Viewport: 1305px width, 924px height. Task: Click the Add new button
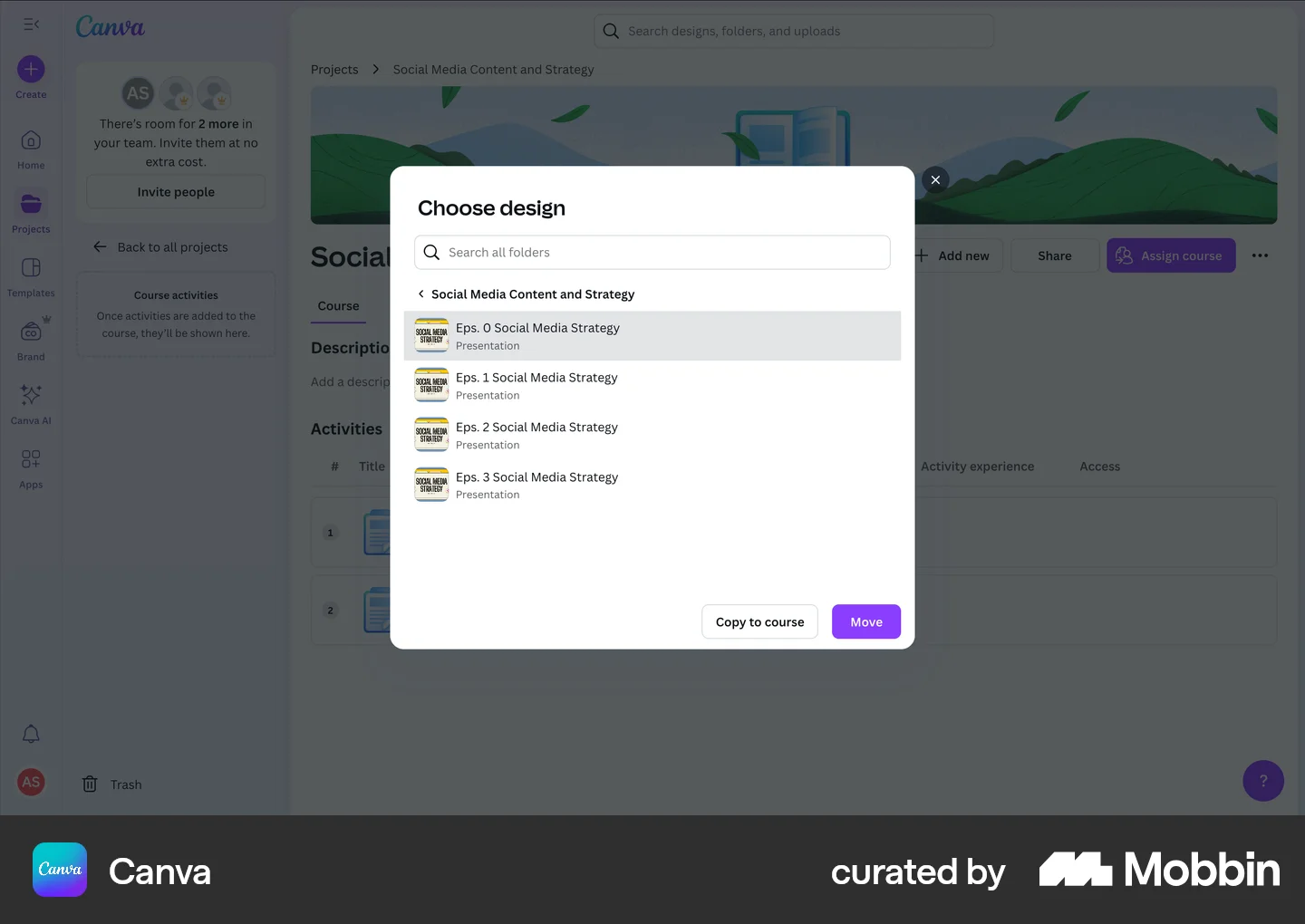956,255
